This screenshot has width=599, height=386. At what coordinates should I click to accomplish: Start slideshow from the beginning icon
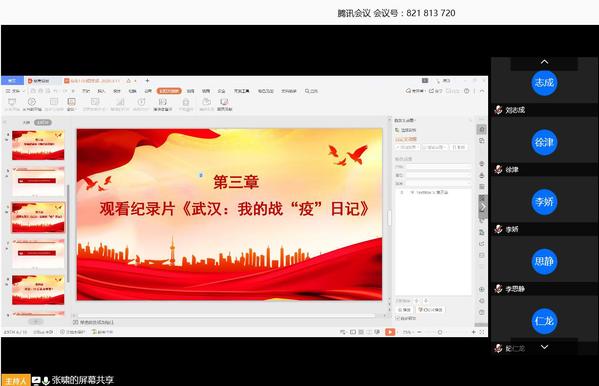point(12,102)
